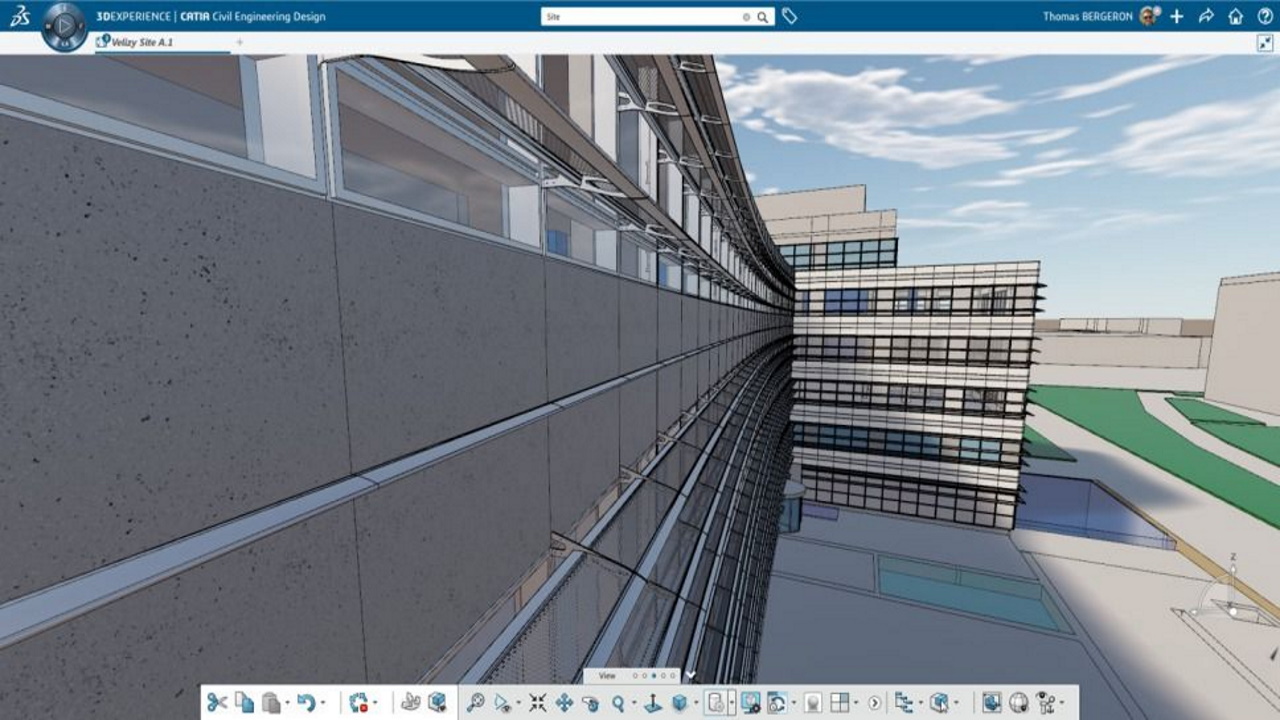
Task: Click the Share arrow icon
Action: (1206, 17)
